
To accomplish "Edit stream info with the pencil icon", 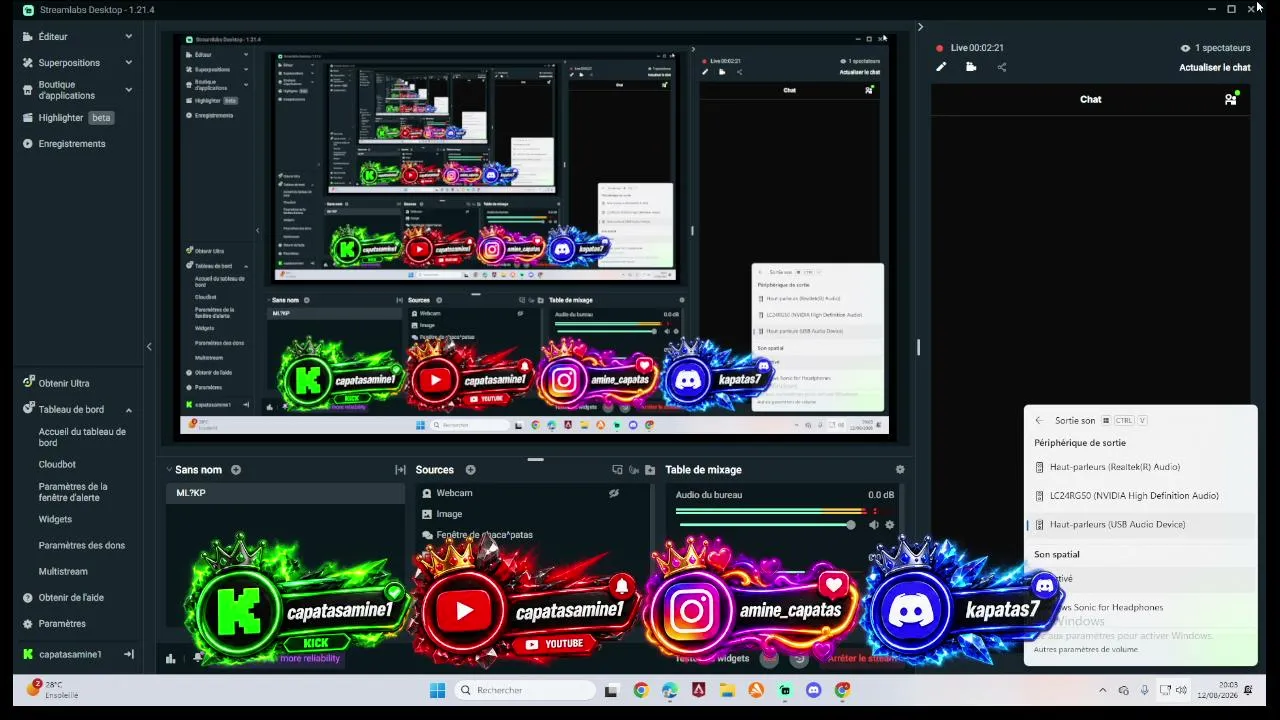I will pyautogui.click(x=941, y=67).
